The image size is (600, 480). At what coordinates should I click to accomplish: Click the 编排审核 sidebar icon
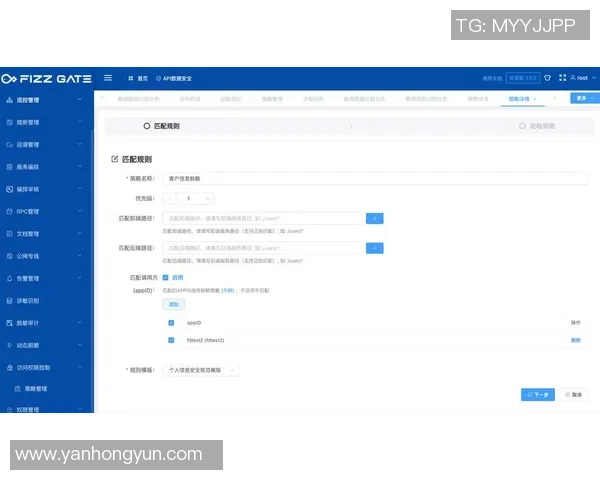point(10,189)
